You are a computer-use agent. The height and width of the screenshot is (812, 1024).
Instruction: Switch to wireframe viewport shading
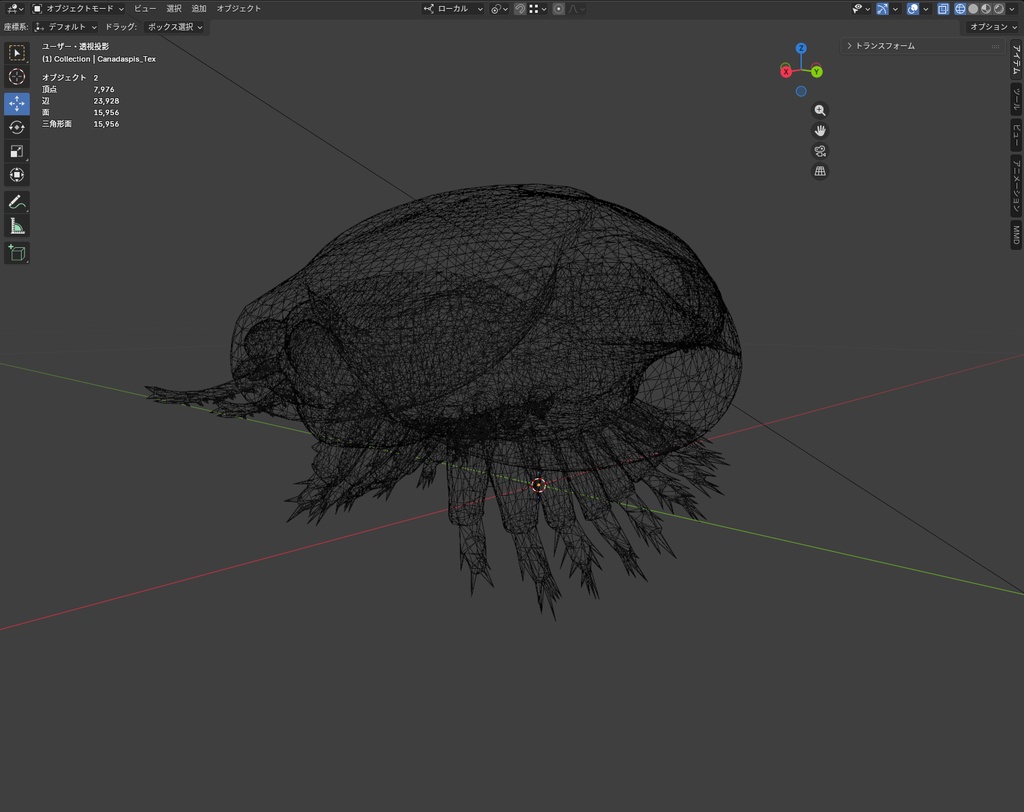coord(960,8)
